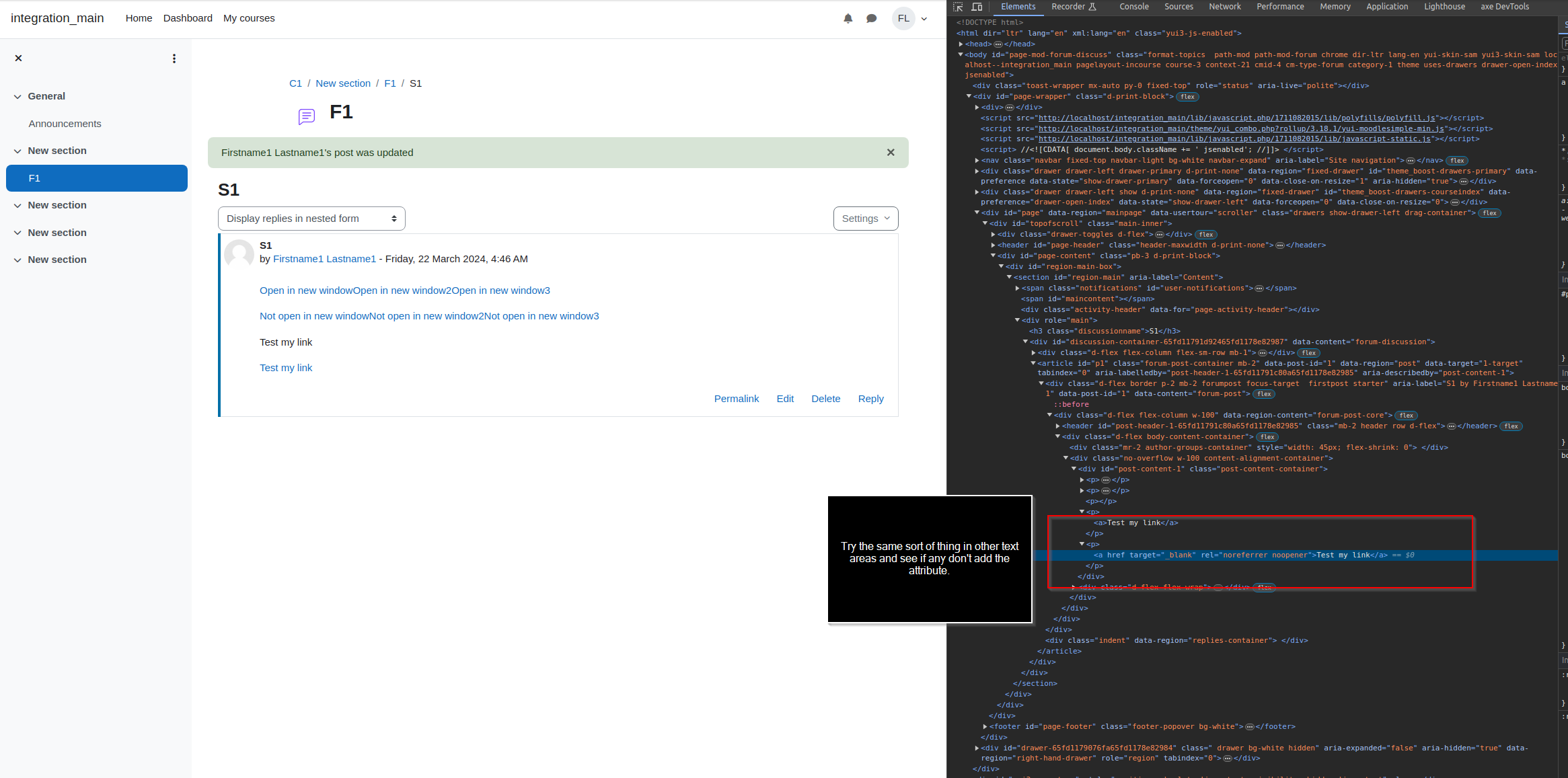This screenshot has width=1568, height=778.
Task: Click C1 breadcrumb link
Action: [295, 83]
